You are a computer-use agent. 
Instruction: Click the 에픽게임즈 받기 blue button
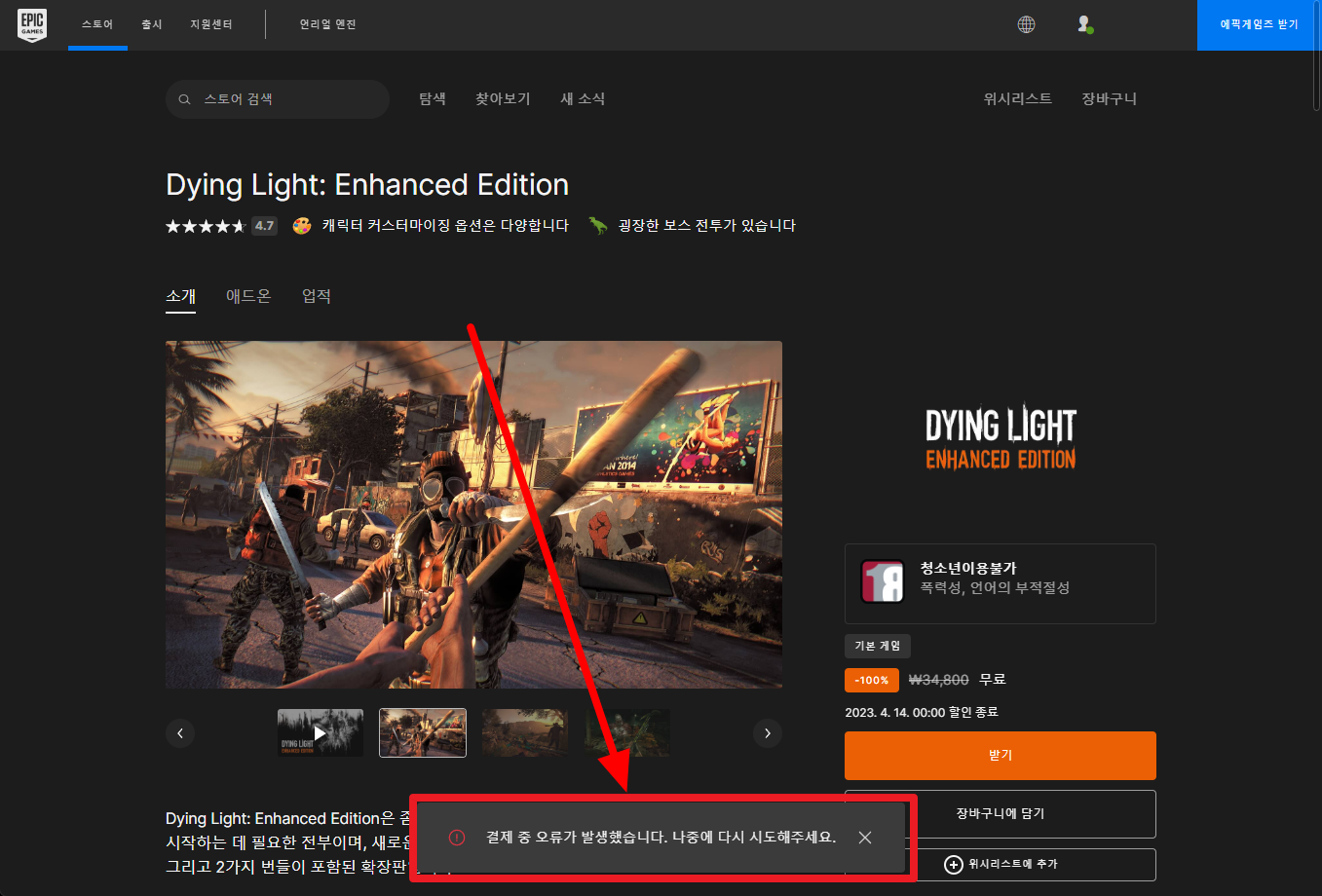[x=1260, y=24]
